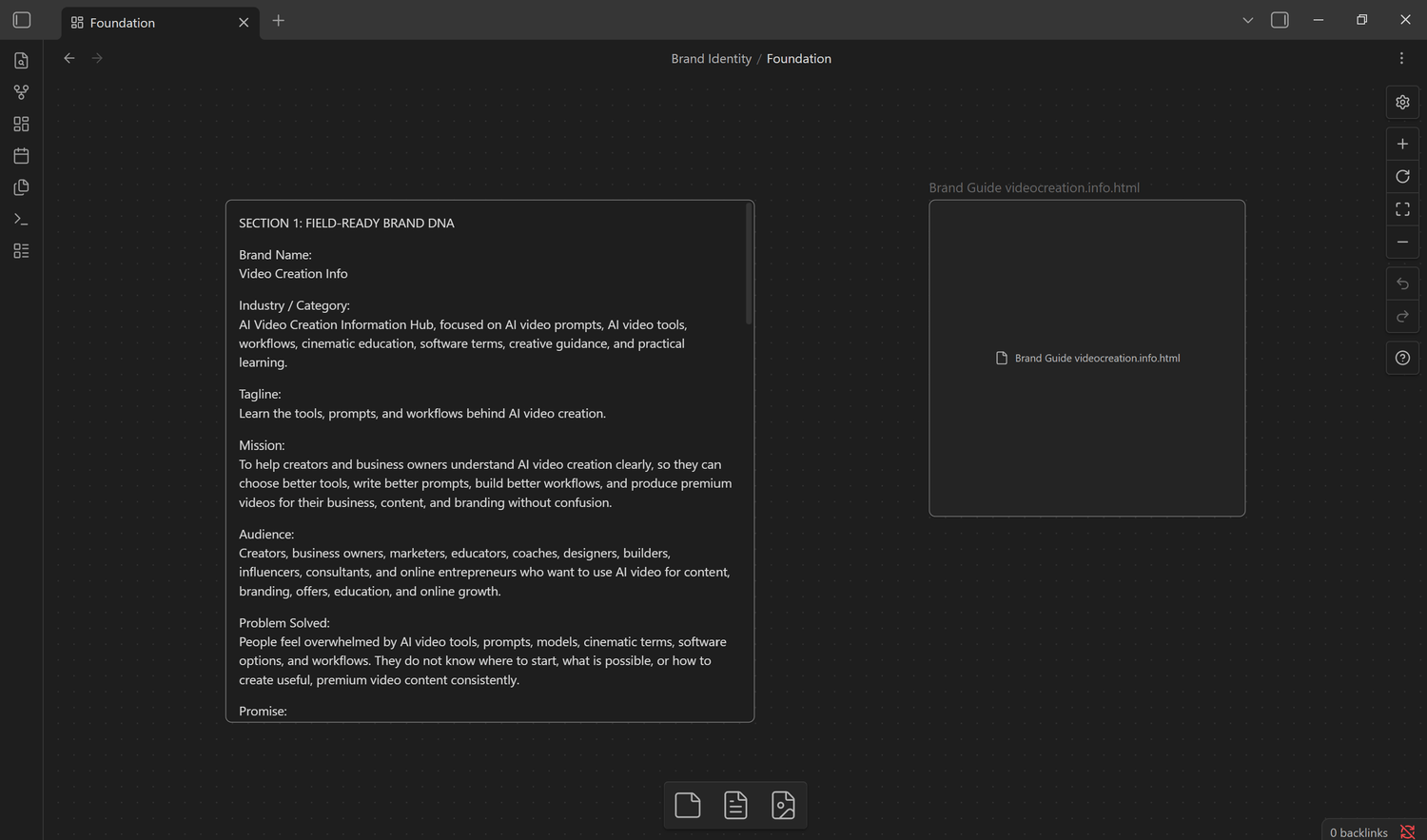Viewport: 1427px width, 840px height.
Task: Insert template via ribbon icon
Action: (x=21, y=187)
